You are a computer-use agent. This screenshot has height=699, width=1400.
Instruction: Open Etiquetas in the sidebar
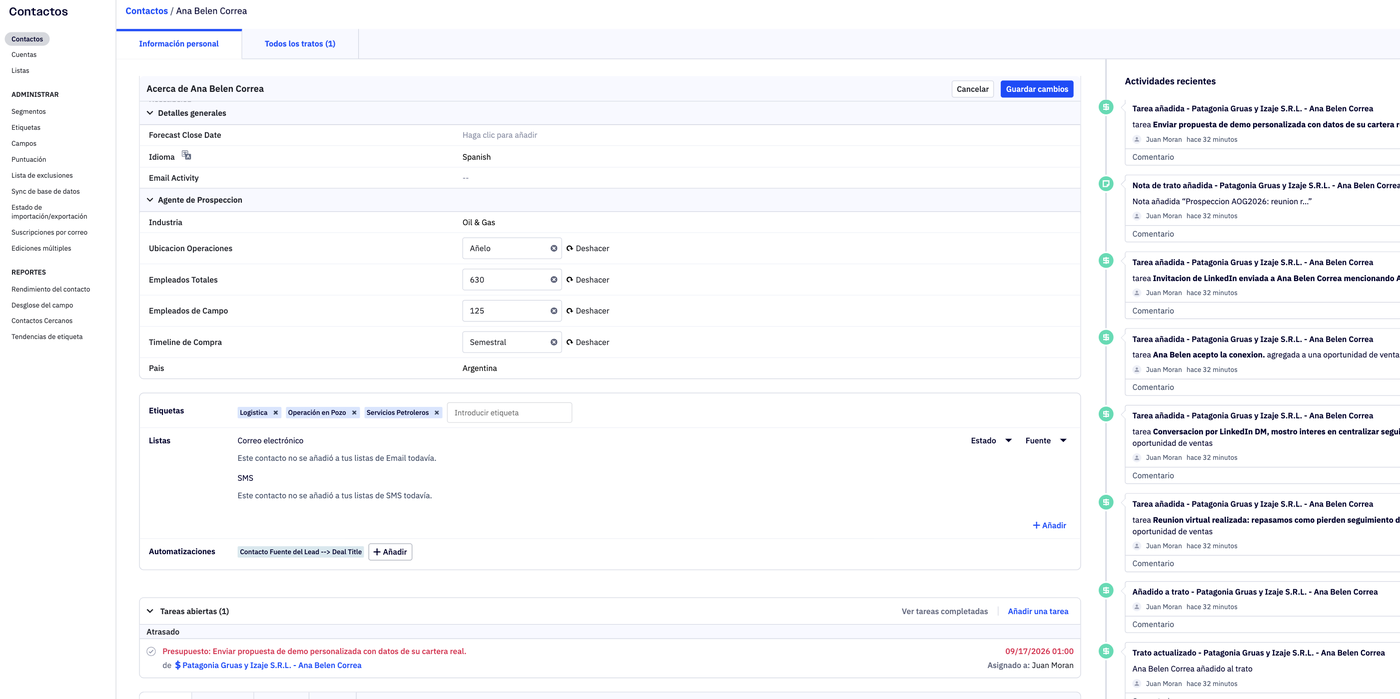click(26, 128)
